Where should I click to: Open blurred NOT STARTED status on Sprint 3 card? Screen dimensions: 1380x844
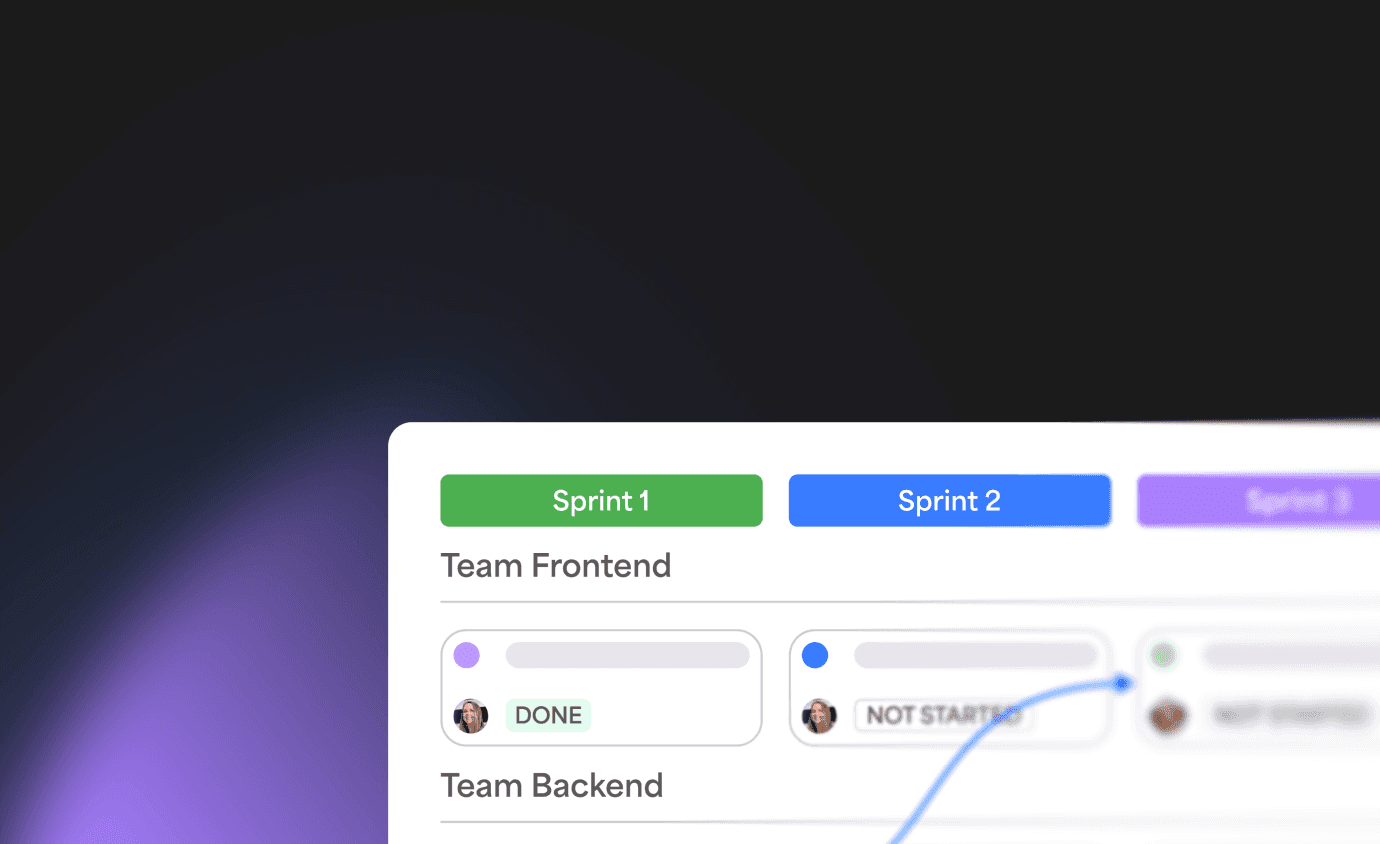[x=1290, y=715]
